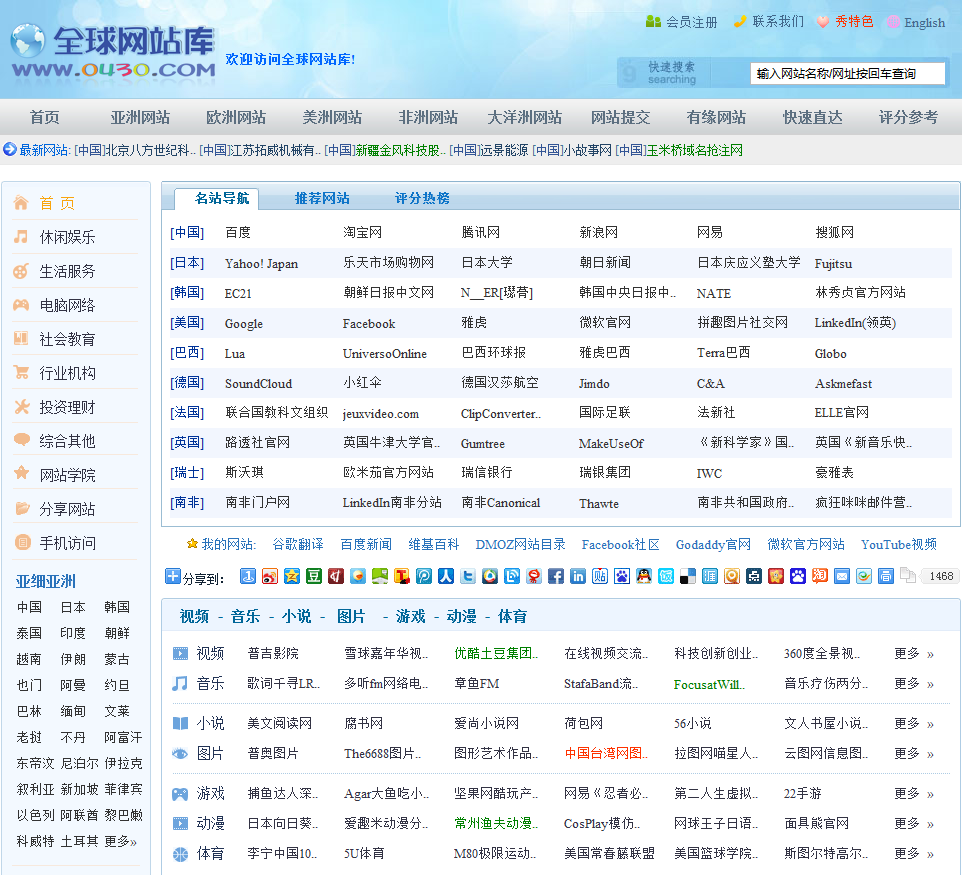
Task: Click the QQ penguin share icon
Action: tap(643, 576)
